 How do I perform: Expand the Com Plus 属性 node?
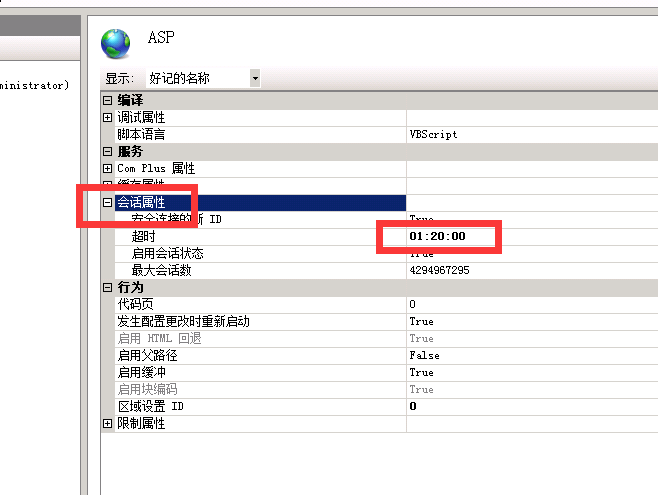click(x=107, y=169)
